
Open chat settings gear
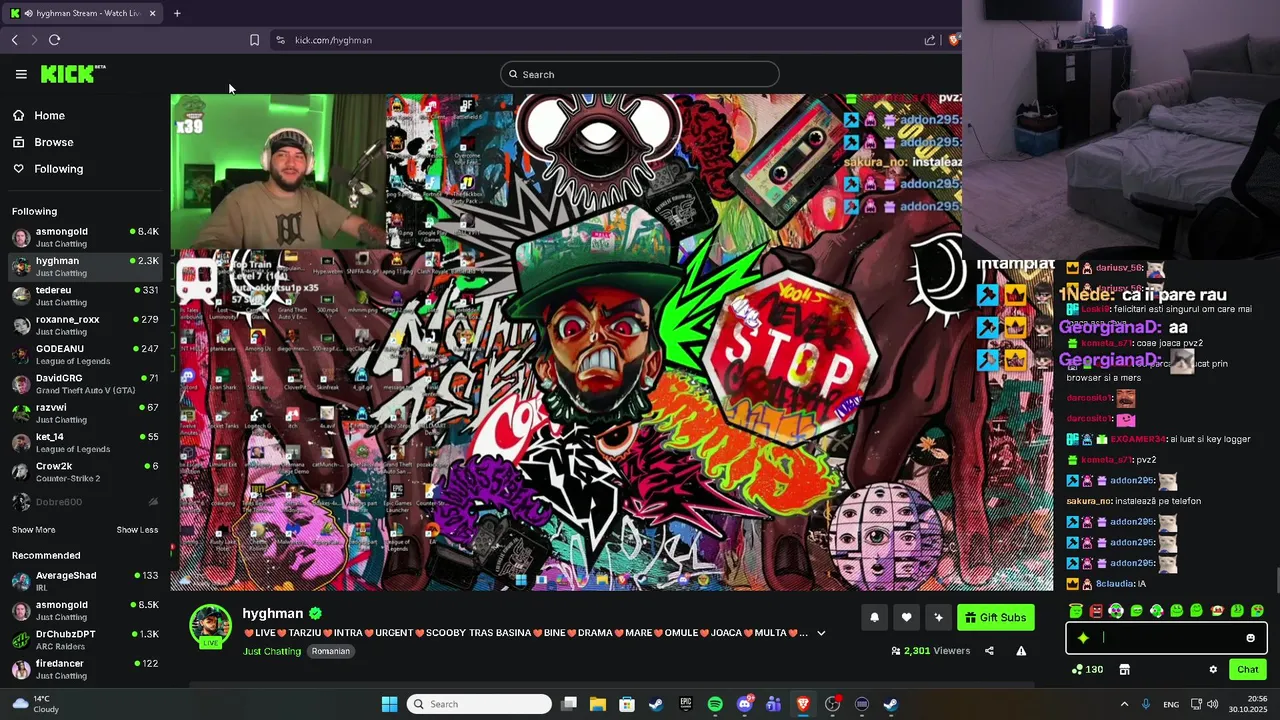(x=1213, y=670)
